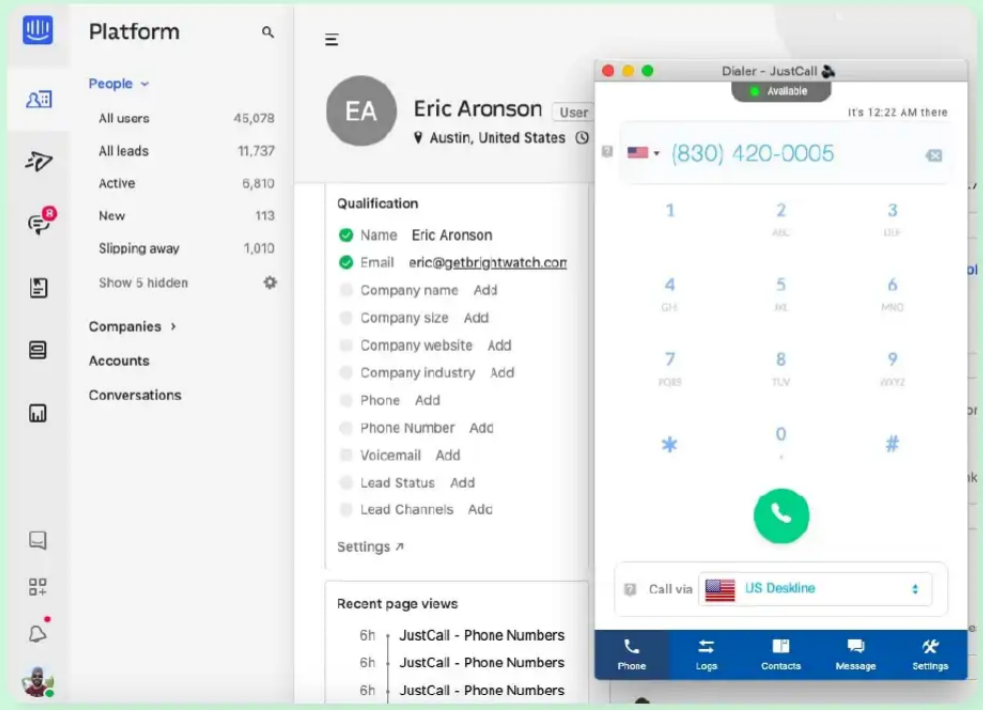Open the App Store grid-plus icon
983x710 pixels.
point(38,587)
